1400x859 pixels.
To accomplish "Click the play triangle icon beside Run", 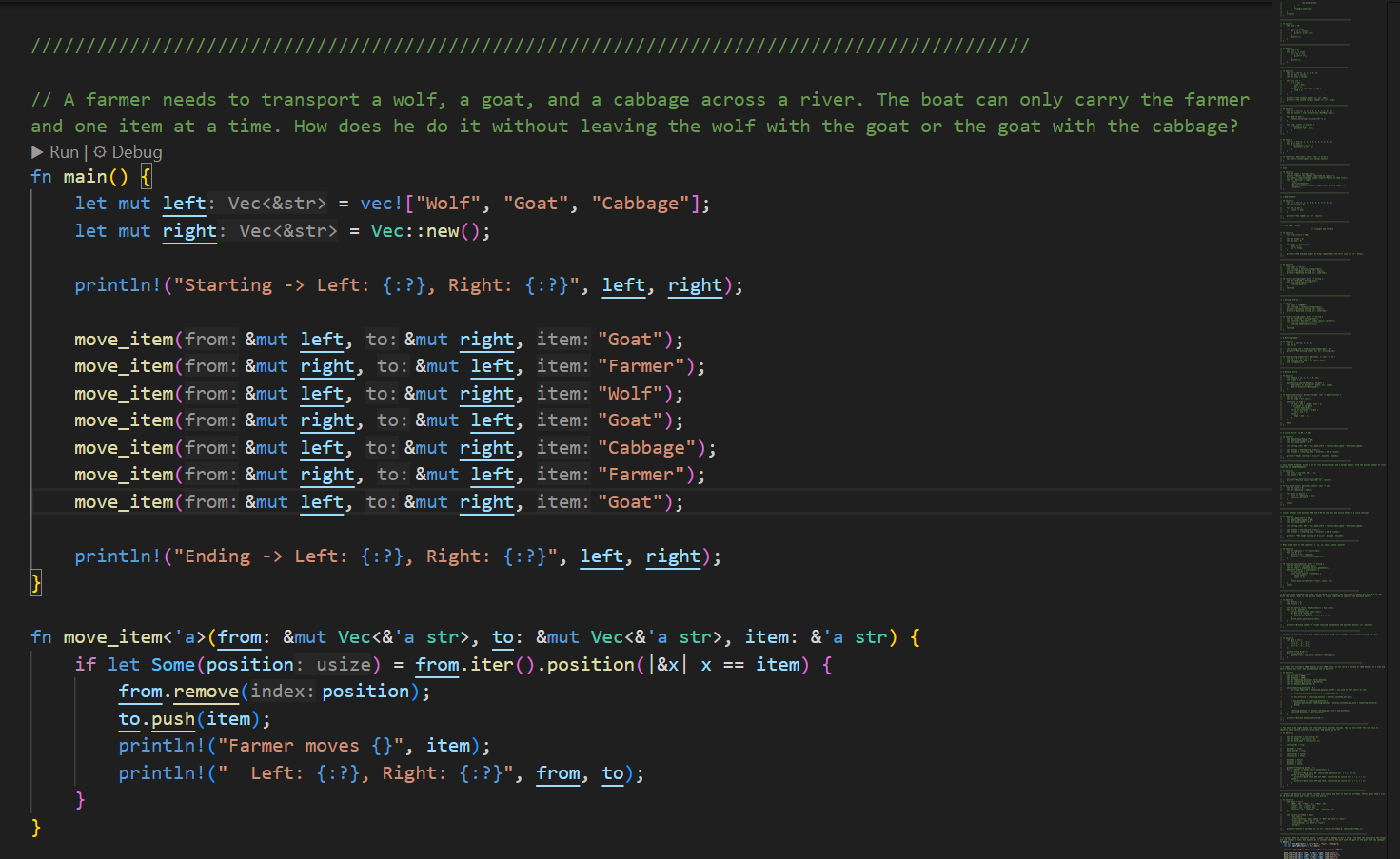I will 38,152.
